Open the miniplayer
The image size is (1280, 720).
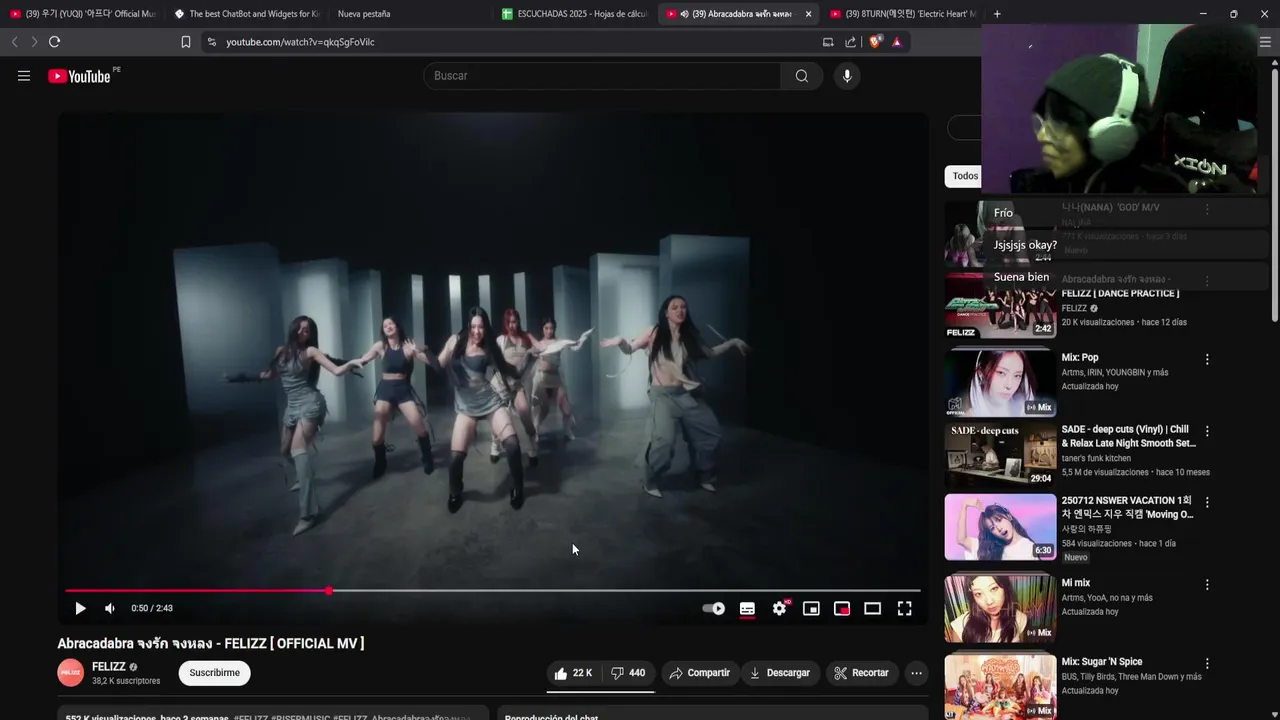[x=811, y=608]
